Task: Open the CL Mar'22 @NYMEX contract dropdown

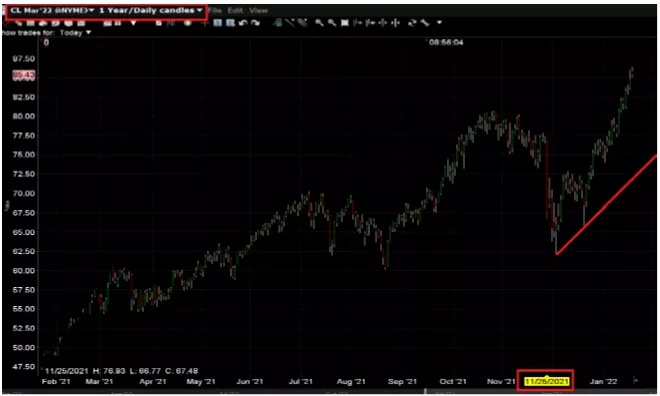Action: (51, 11)
